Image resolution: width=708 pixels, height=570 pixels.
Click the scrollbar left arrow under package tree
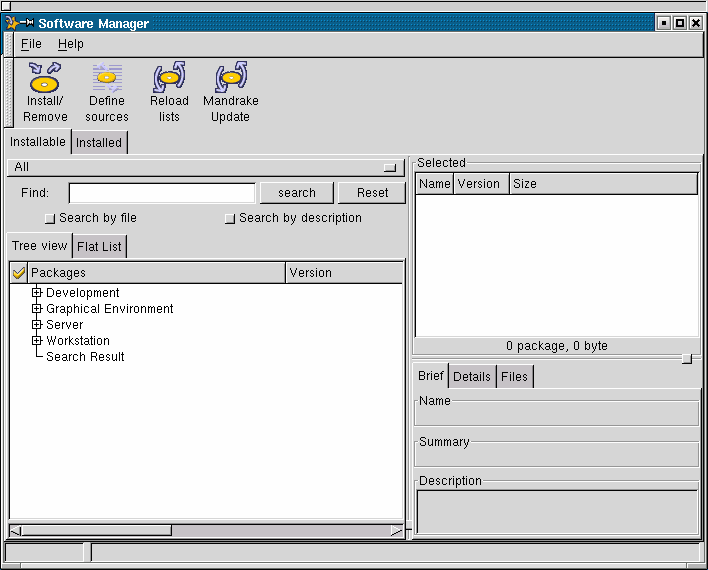[15, 530]
